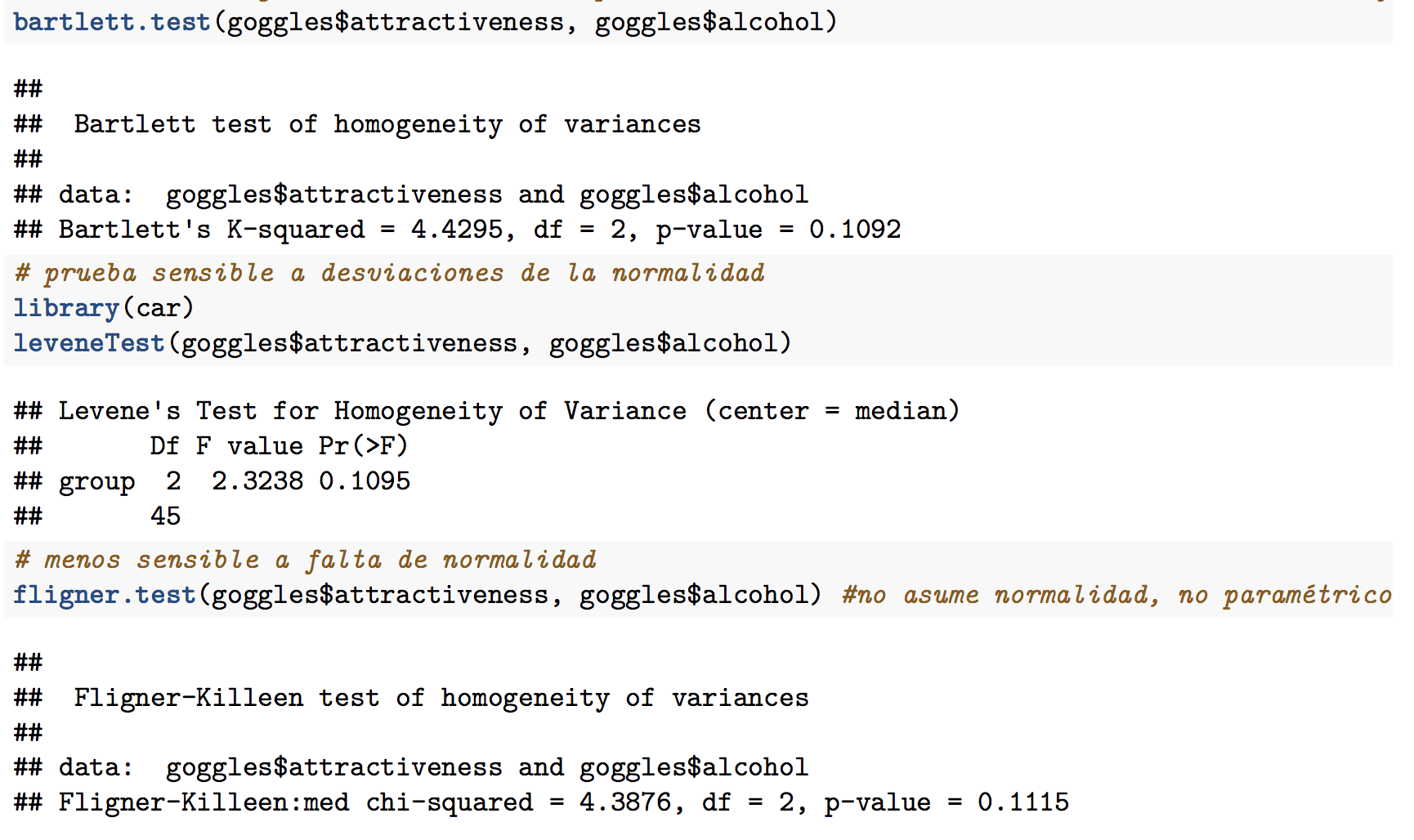This screenshot has height=840, width=1414.
Task: Click the bartlett.test function name
Action: tap(112, 22)
